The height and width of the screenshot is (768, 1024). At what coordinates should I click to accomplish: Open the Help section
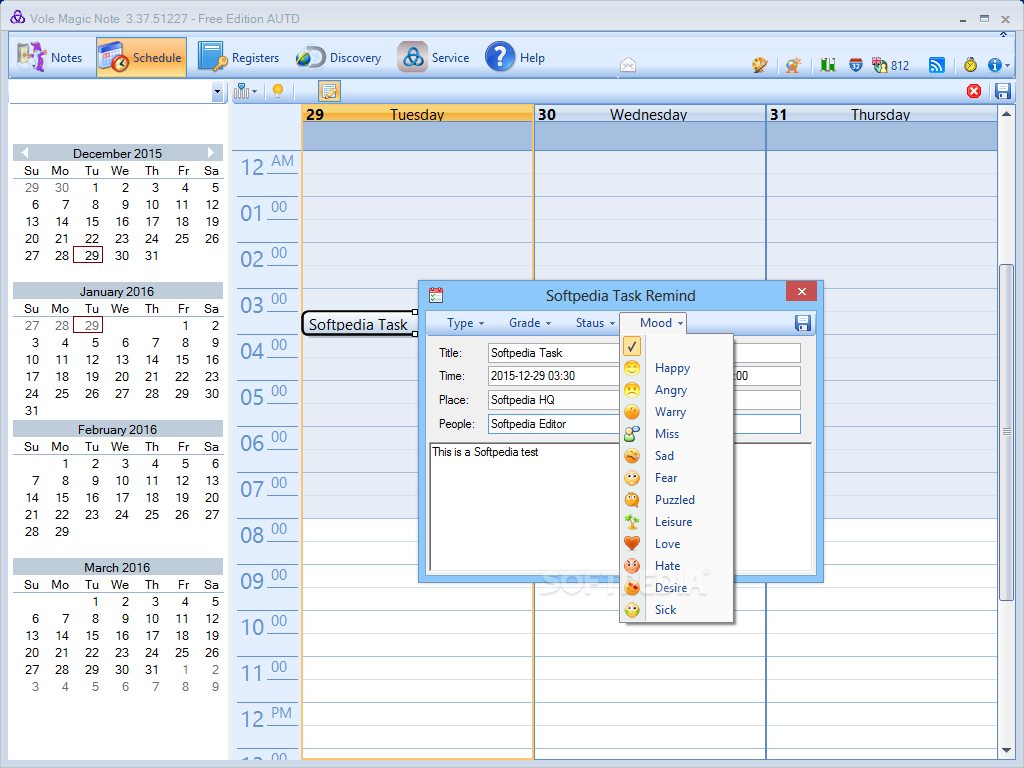[515, 57]
